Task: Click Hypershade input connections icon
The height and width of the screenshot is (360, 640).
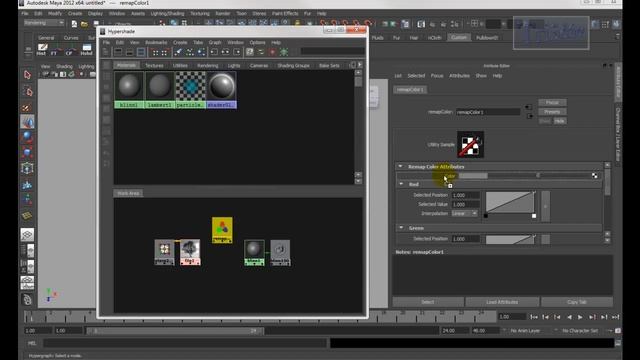Action: point(214,52)
